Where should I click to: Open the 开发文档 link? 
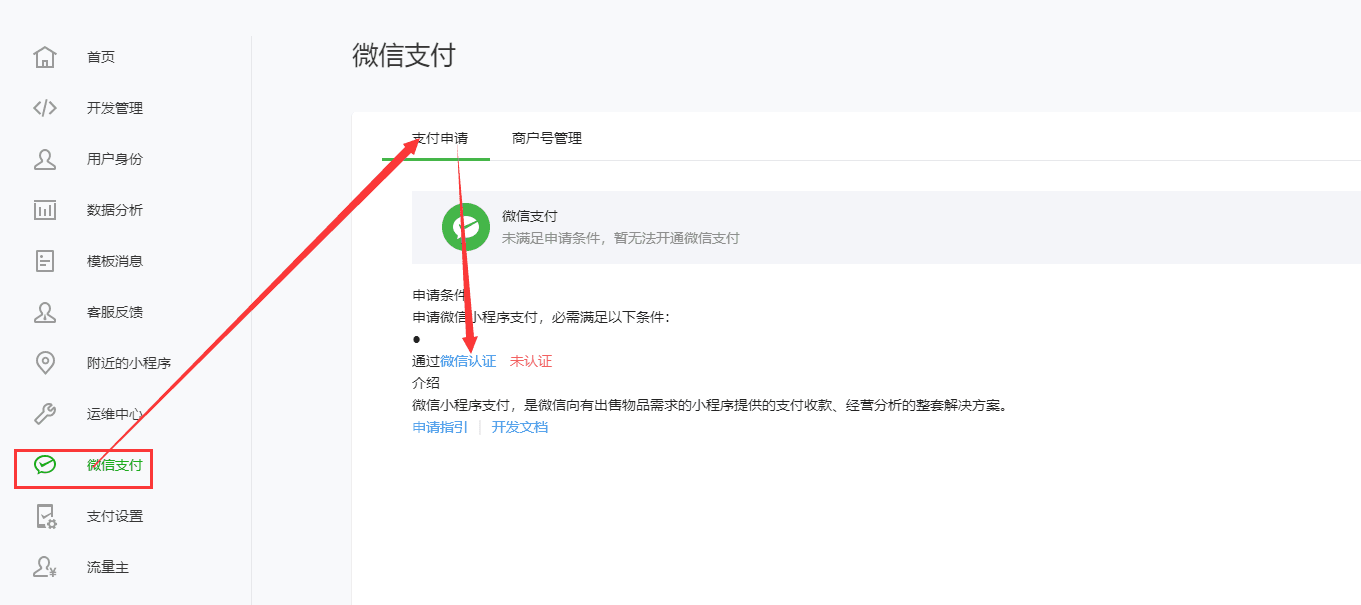pyautogui.click(x=520, y=427)
